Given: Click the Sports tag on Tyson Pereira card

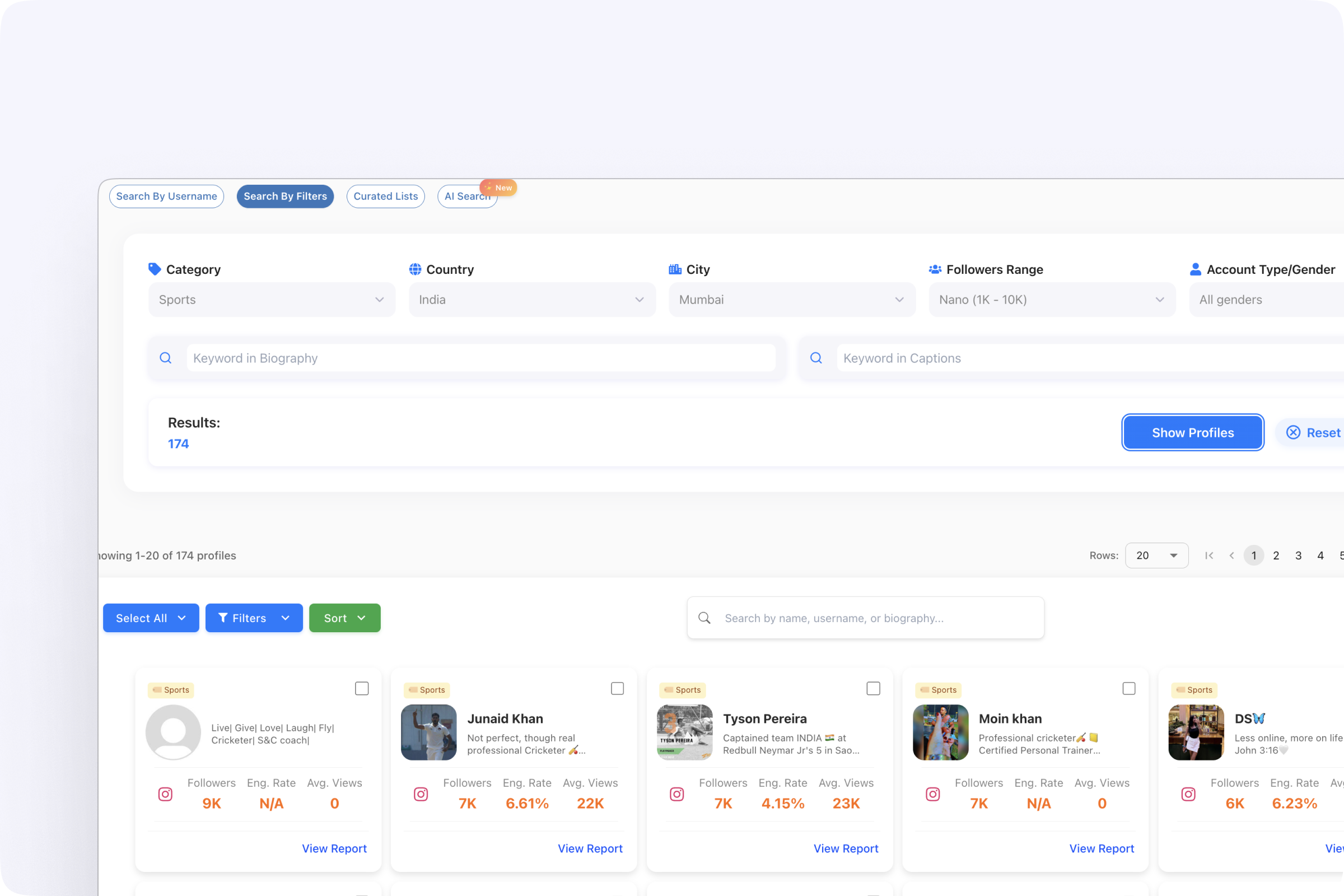Looking at the screenshot, I should pyautogui.click(x=682, y=690).
